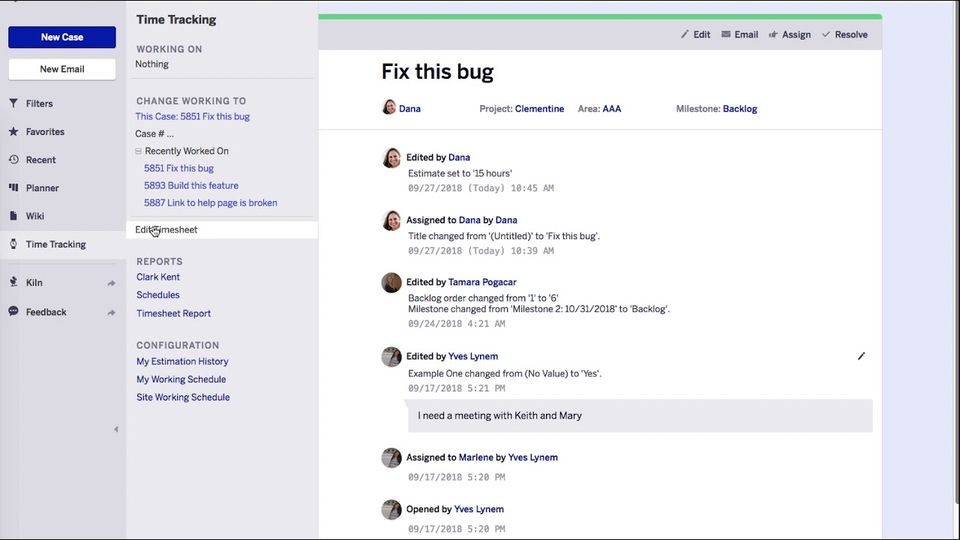Click the pointing hand icon beside Assign

tap(773, 34)
